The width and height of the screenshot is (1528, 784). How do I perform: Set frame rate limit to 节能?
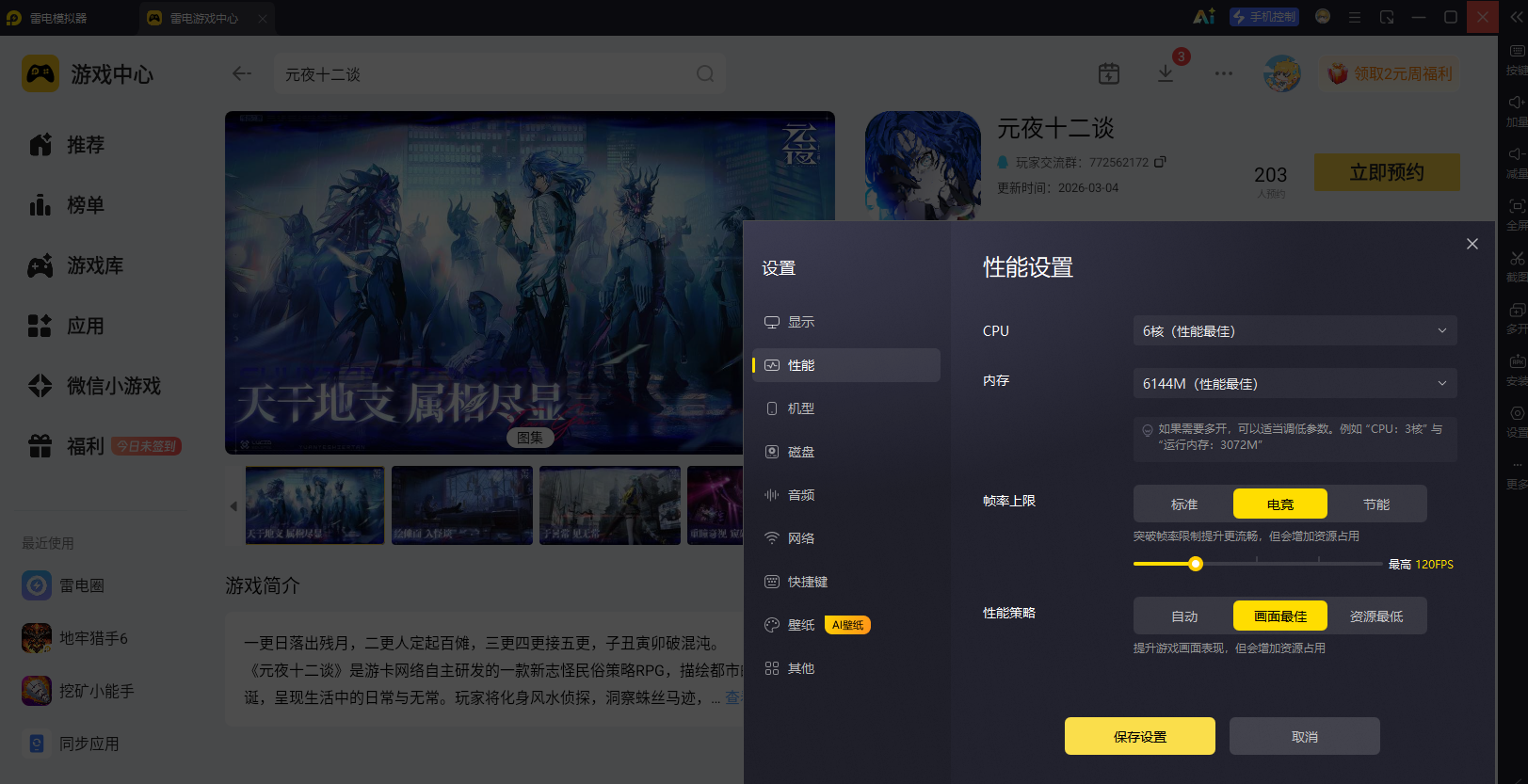coord(1376,504)
